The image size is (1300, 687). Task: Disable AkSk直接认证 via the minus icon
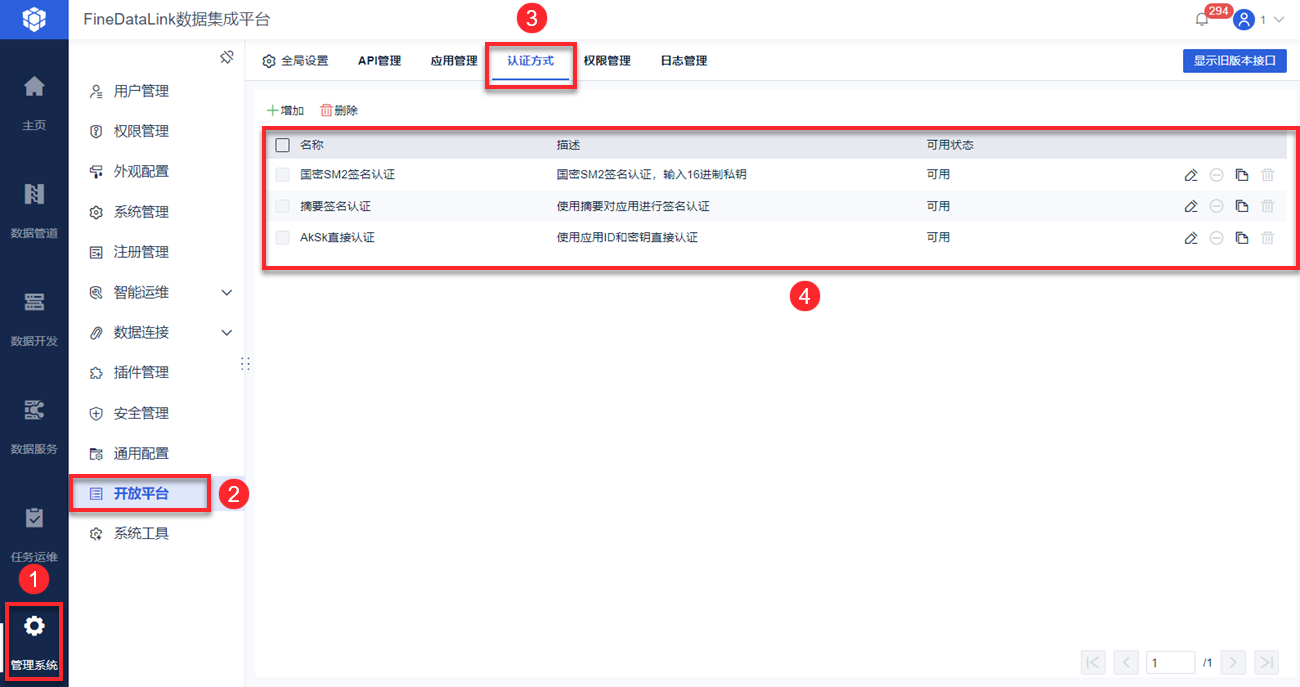[x=1216, y=238]
